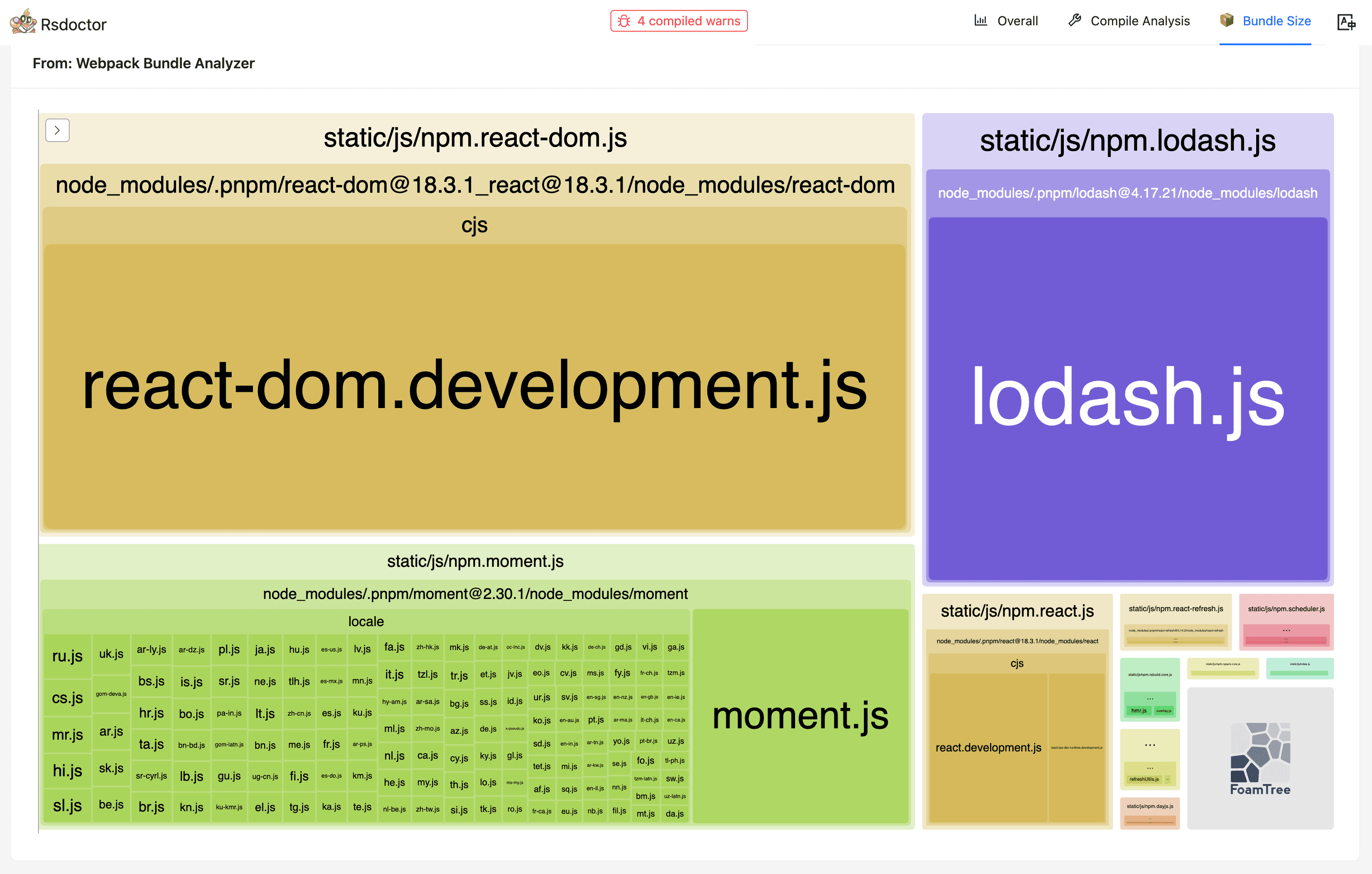1372x874 pixels.
Task: Expand the sidebar with chevron button
Action: click(x=57, y=130)
